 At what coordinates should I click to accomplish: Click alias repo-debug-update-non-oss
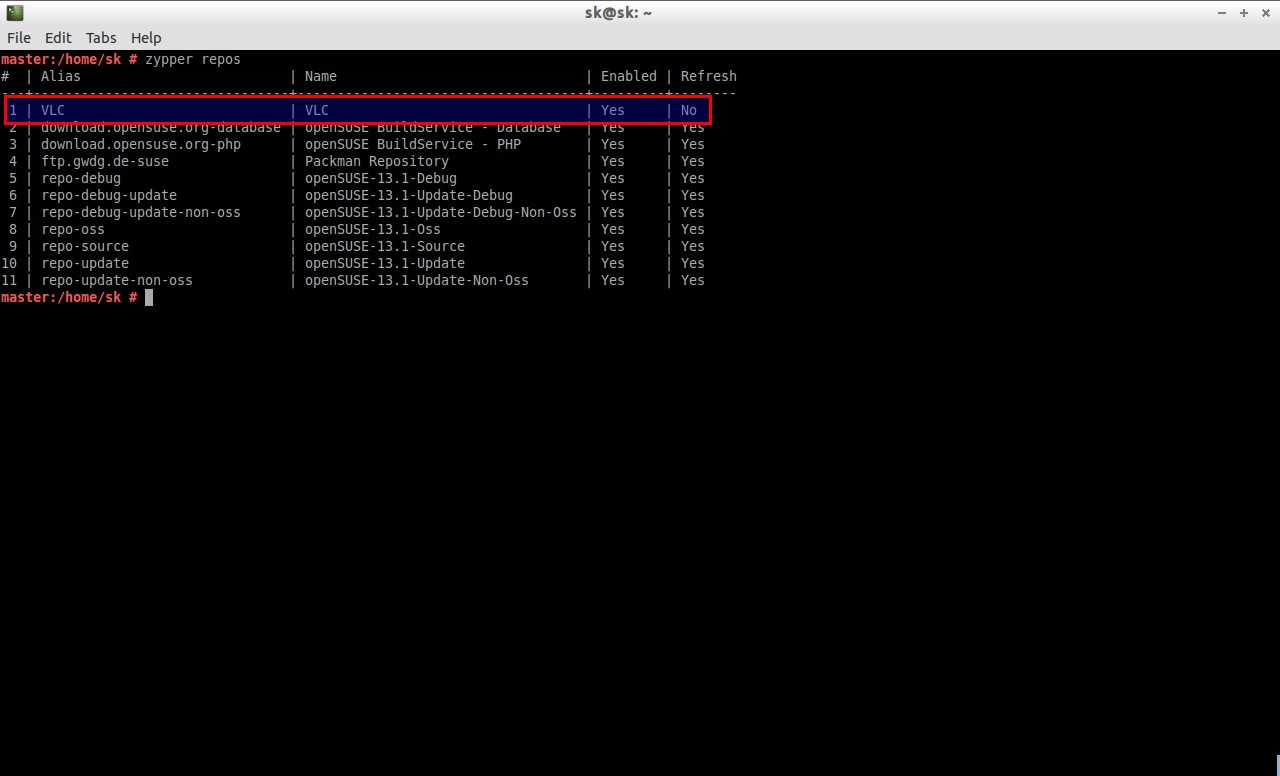141,212
